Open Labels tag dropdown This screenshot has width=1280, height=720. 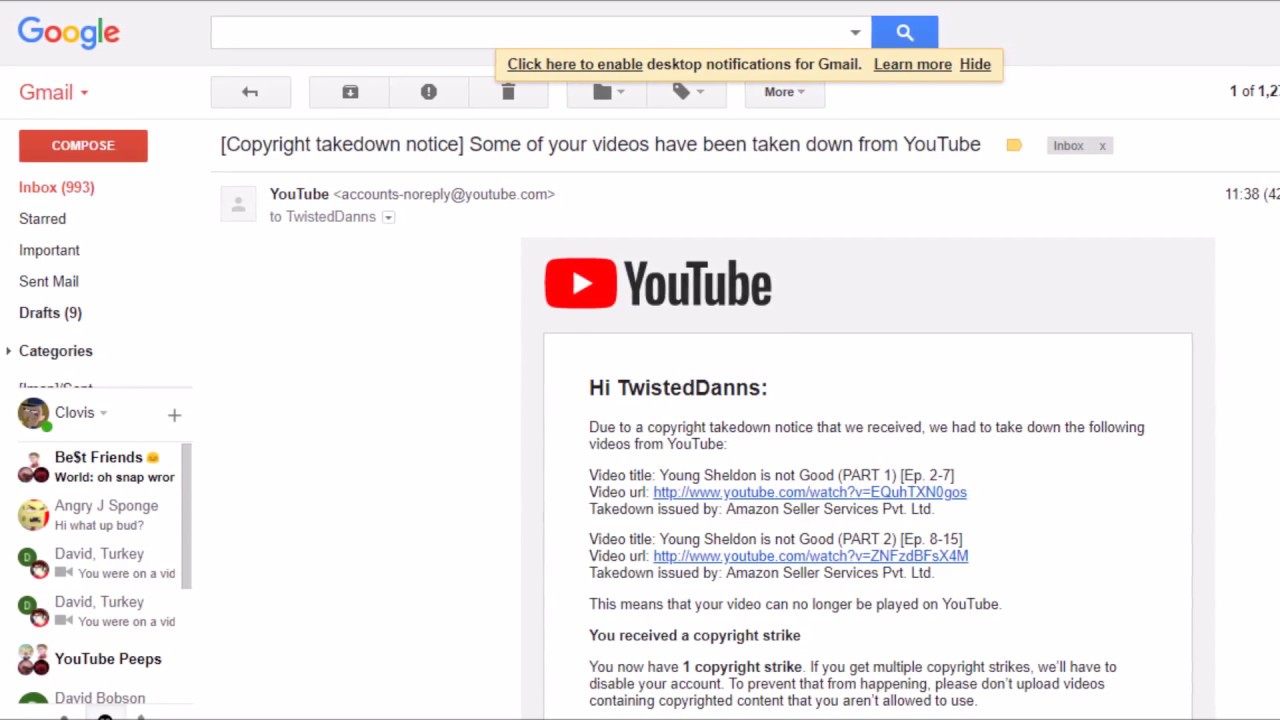[686, 92]
